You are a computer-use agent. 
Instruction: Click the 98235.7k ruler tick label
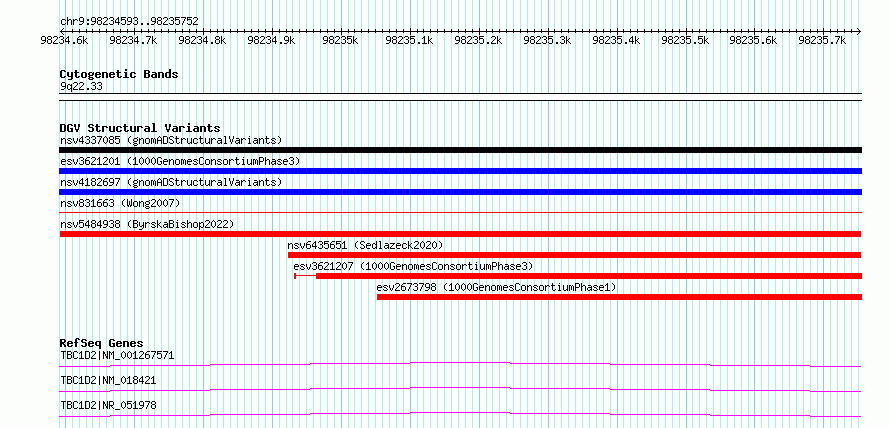click(x=822, y=40)
